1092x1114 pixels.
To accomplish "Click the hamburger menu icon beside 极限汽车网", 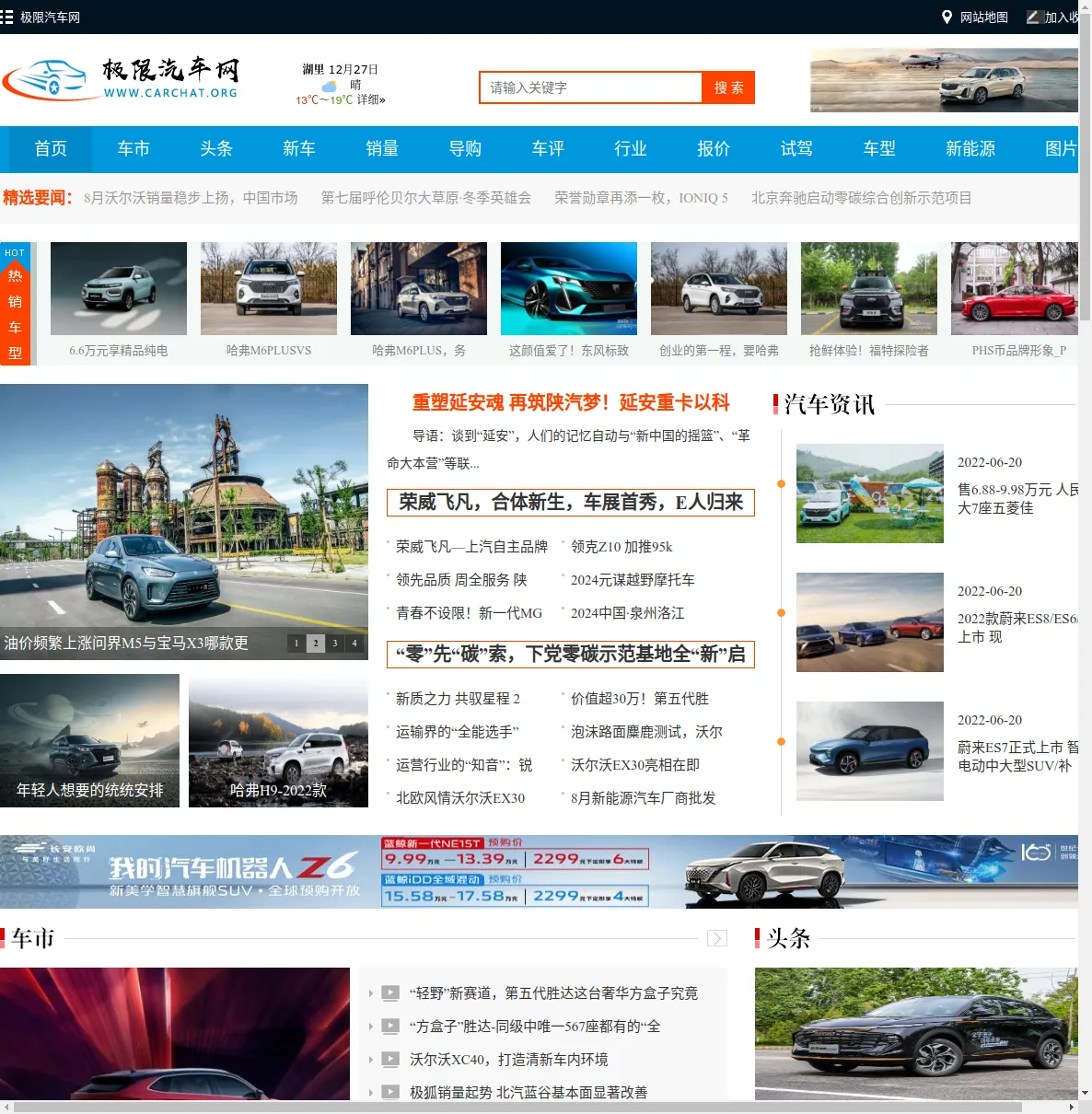I will [x=7, y=17].
